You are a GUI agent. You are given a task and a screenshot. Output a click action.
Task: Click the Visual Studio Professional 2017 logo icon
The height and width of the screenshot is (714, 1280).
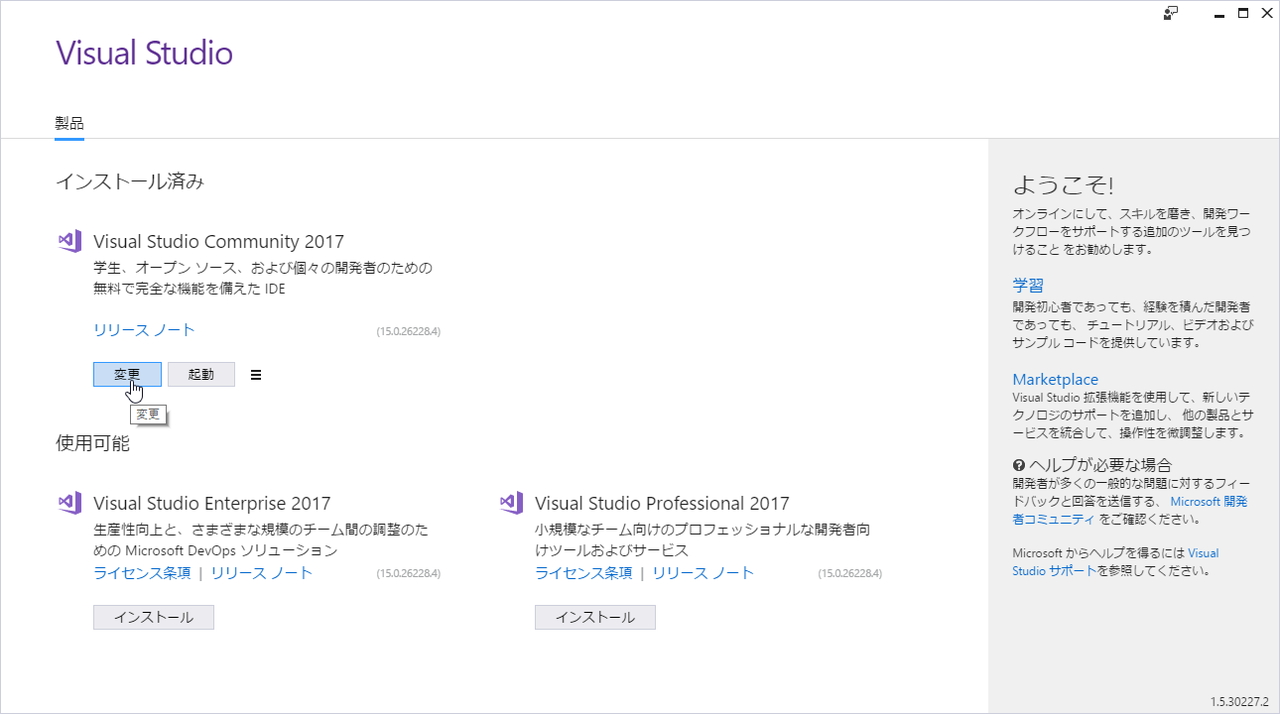coord(511,502)
